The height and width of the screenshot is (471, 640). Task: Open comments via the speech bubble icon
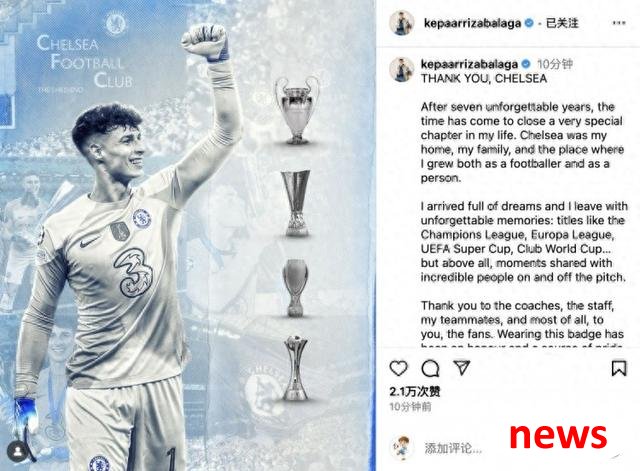click(x=430, y=369)
